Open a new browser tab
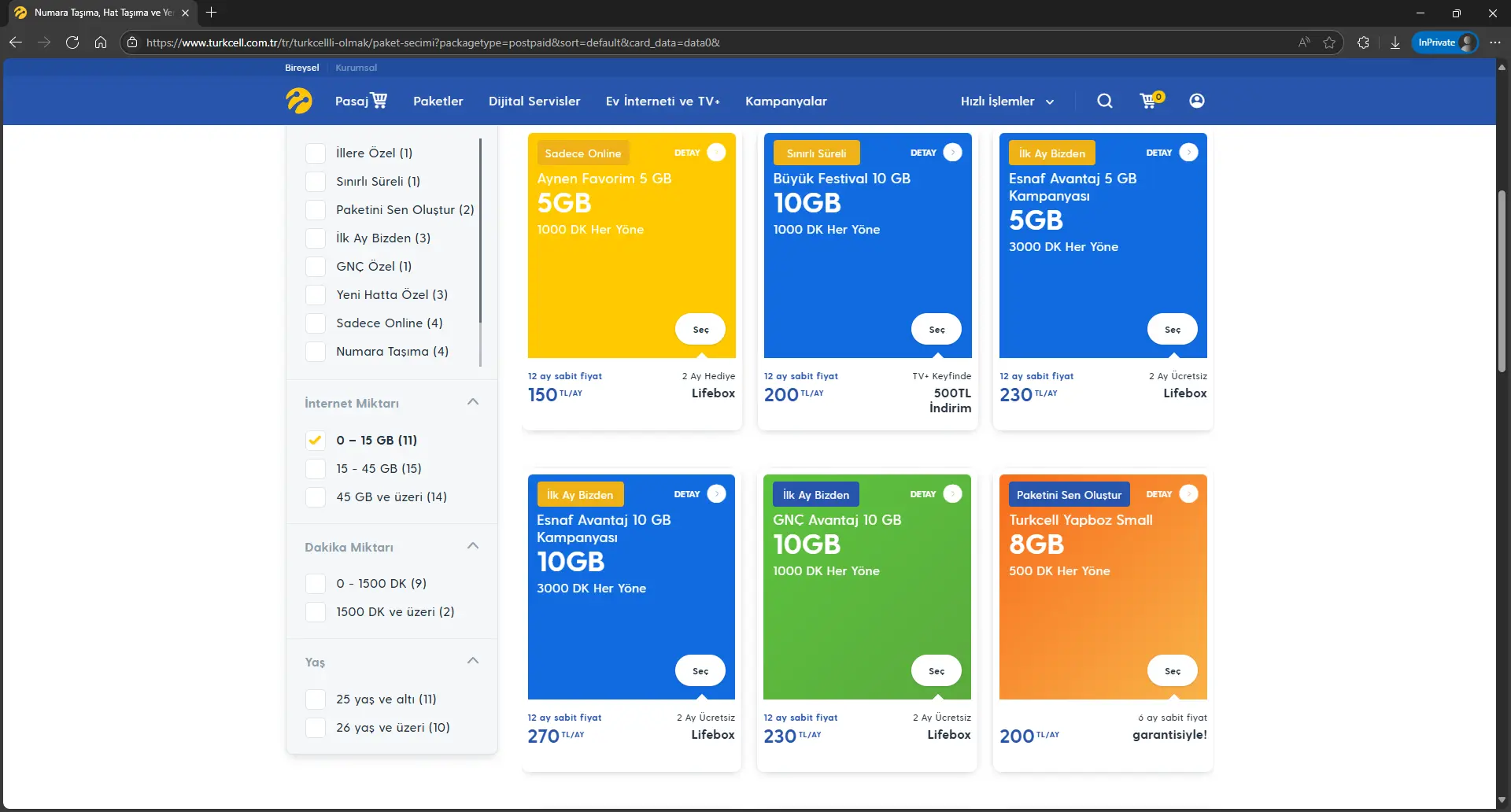Screen dimensions: 1511x812 (x=211, y=13)
